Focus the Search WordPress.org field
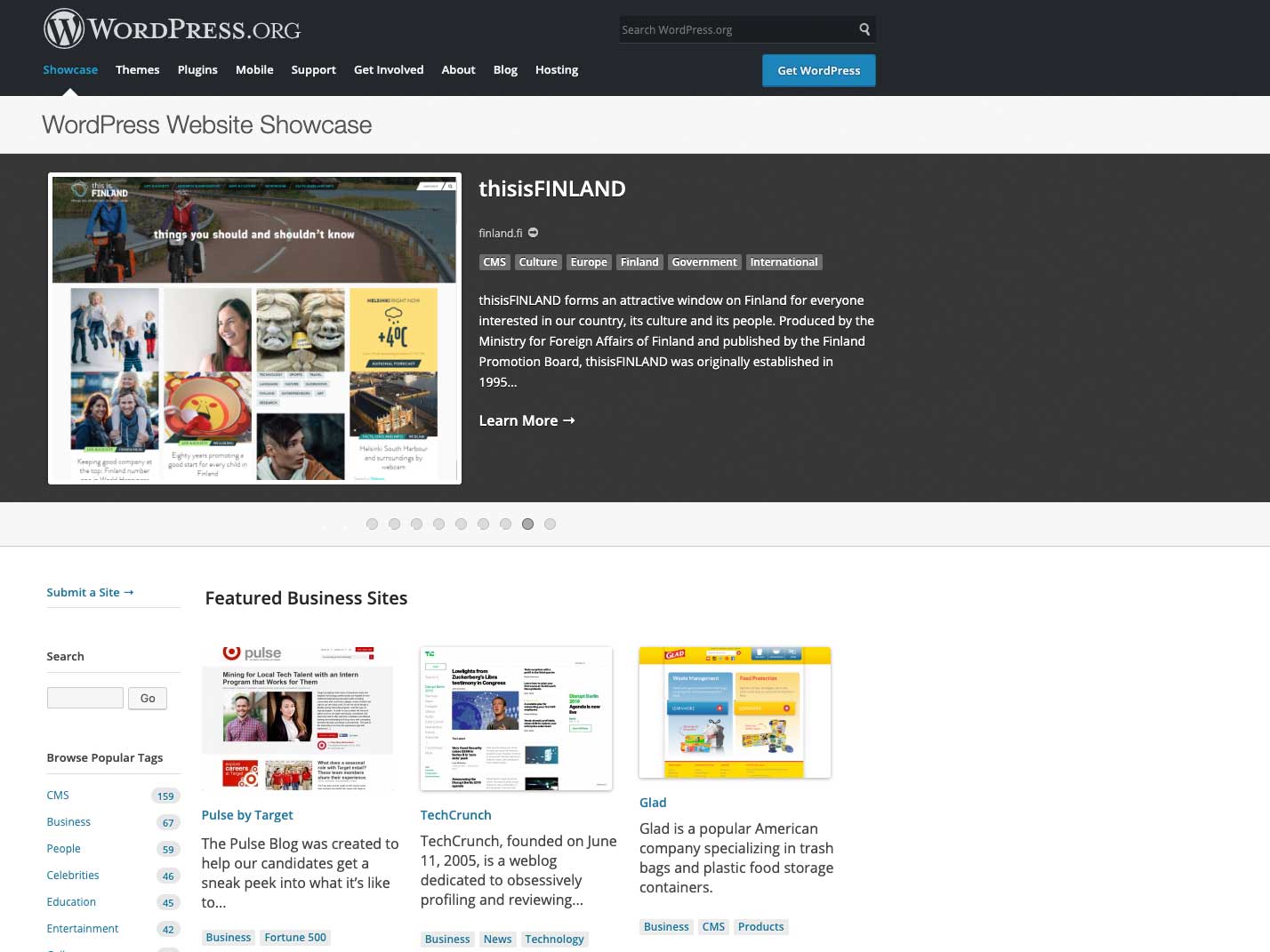The width and height of the screenshot is (1270, 952). (736, 29)
